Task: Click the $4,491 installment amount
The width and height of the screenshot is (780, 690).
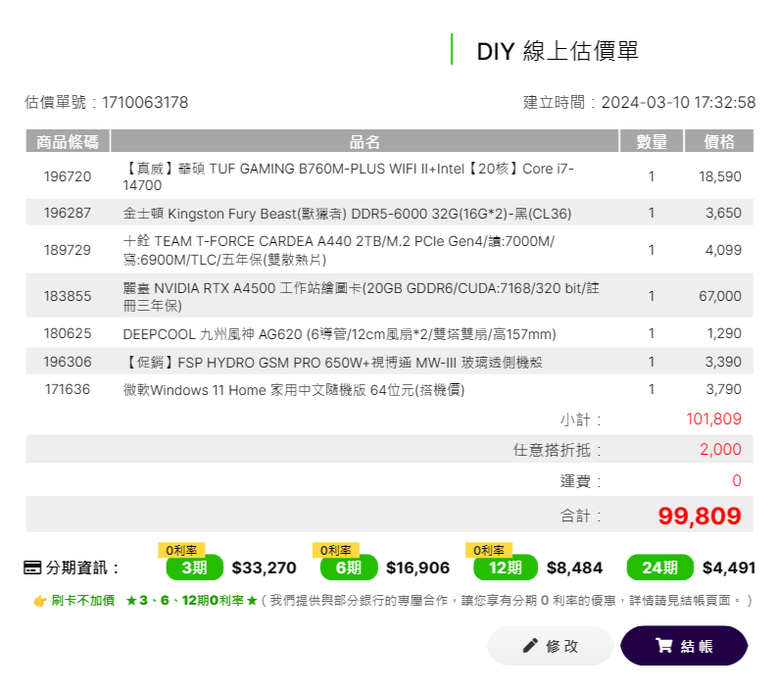Action: click(x=729, y=568)
